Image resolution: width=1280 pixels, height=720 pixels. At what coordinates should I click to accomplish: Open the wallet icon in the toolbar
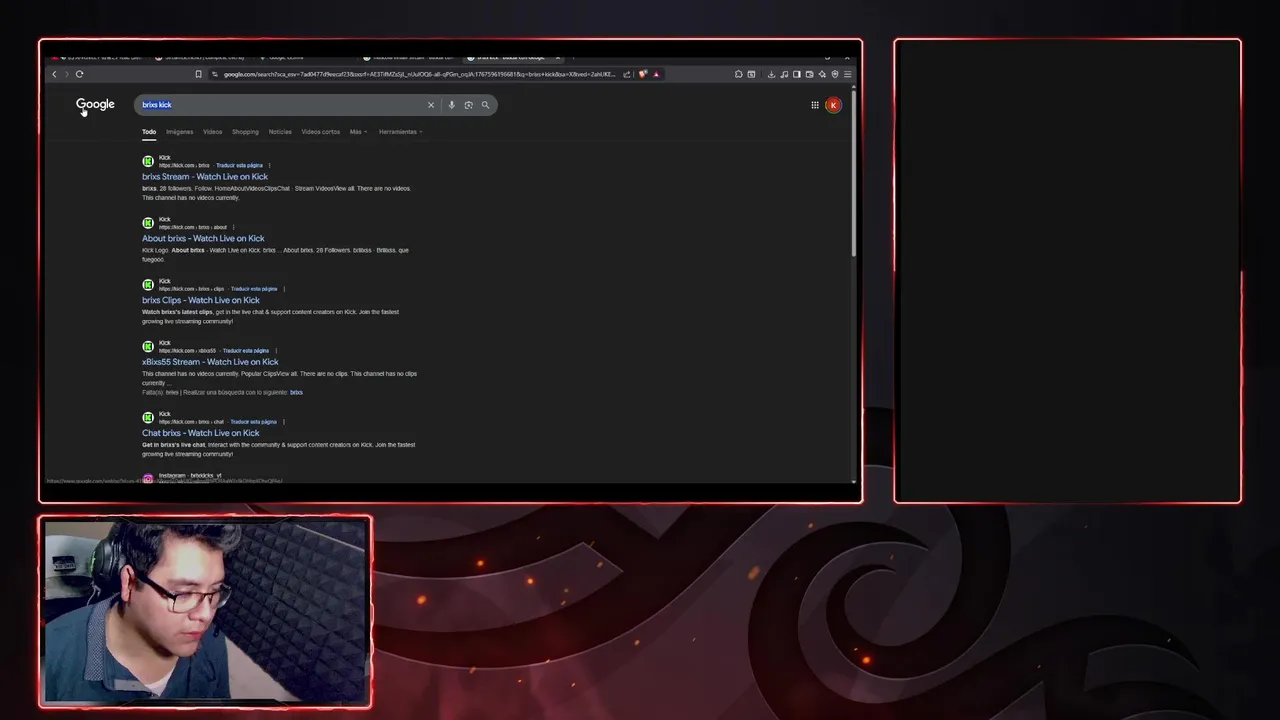point(809,74)
